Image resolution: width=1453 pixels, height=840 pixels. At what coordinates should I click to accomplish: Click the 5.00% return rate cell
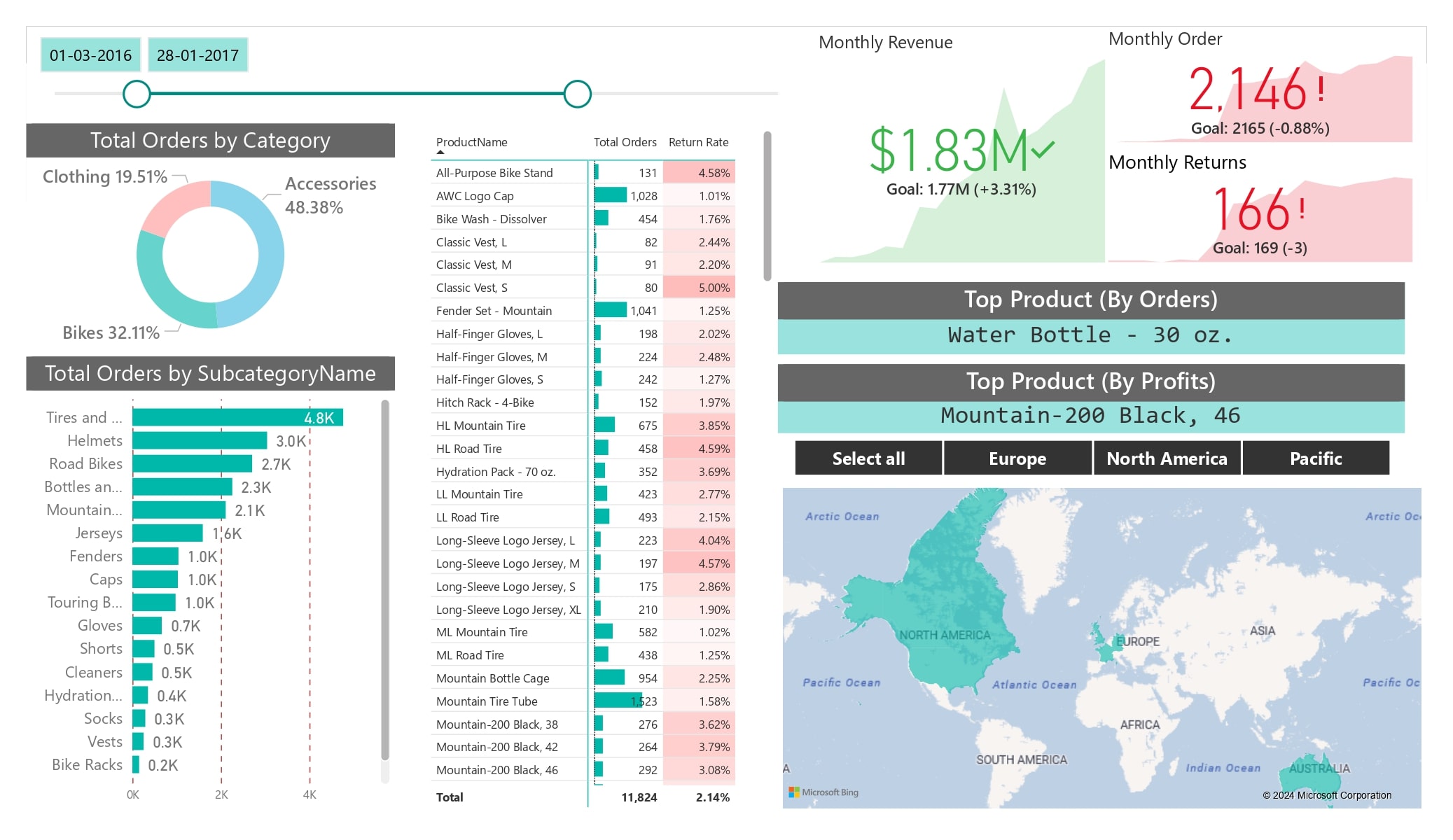coord(699,288)
